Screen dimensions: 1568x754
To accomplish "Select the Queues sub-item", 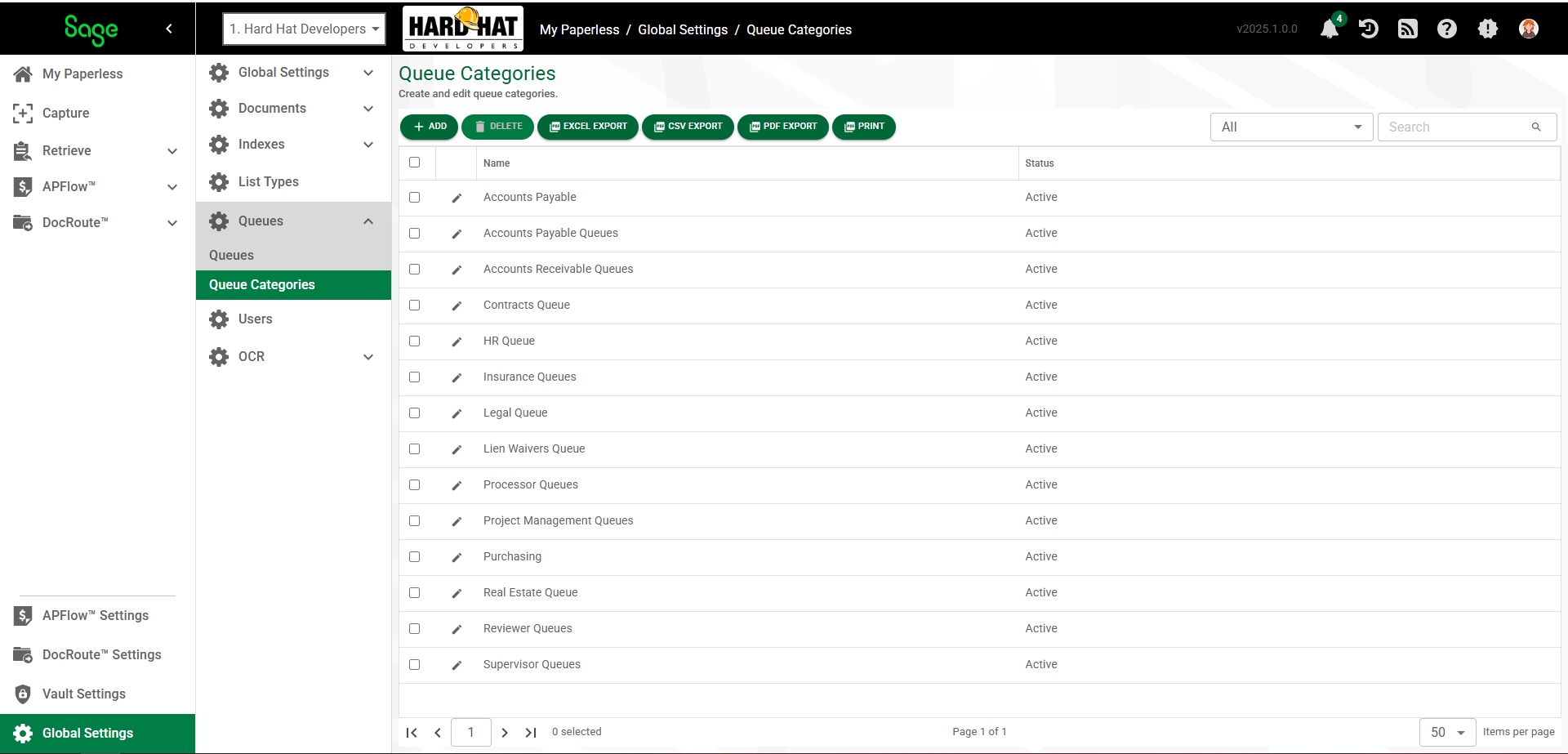I will click(231, 255).
